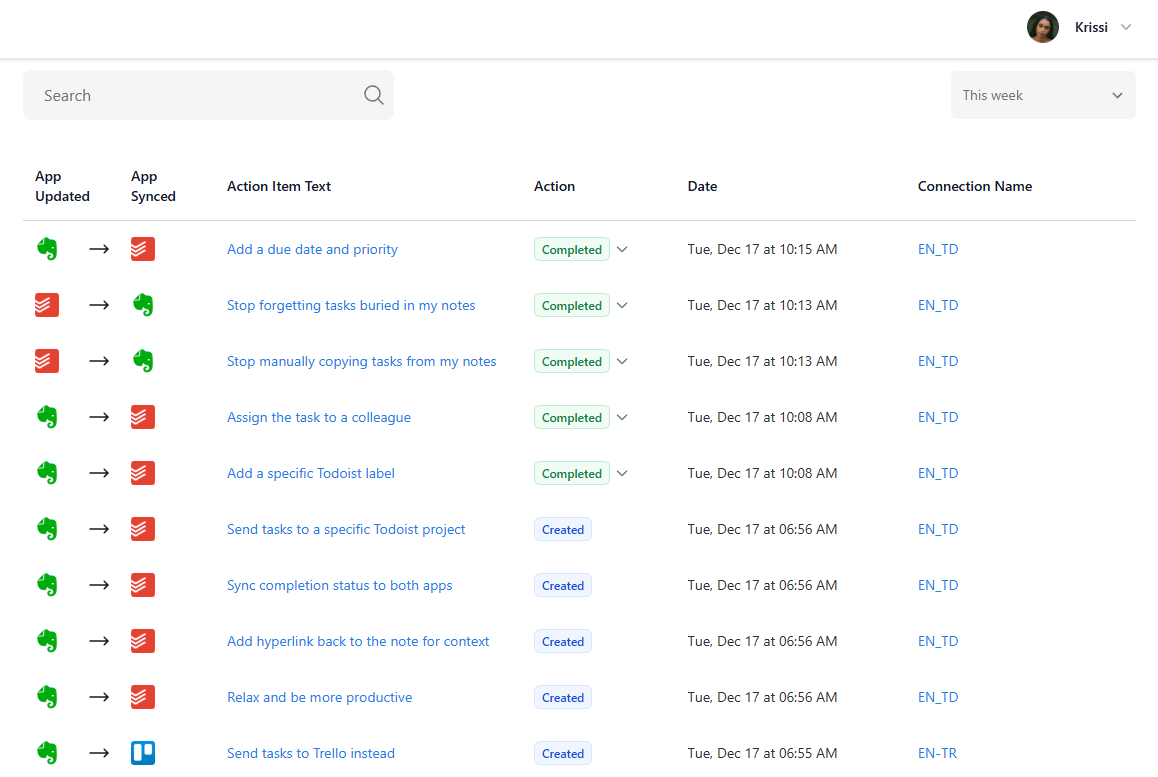Click Evernote icon in 'Stop manually copying' row
This screenshot has height=777, width=1158.
143,361
